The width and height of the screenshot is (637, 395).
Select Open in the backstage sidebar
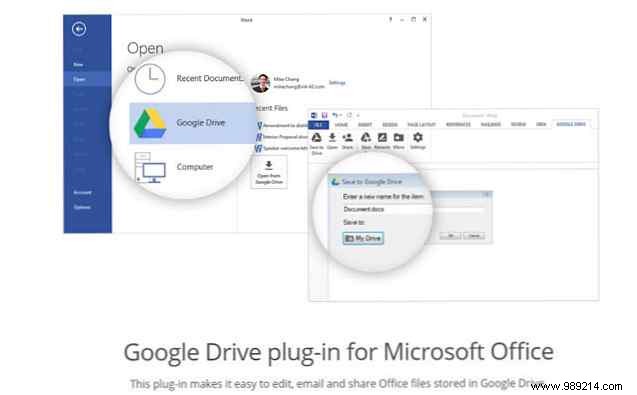coord(79,79)
